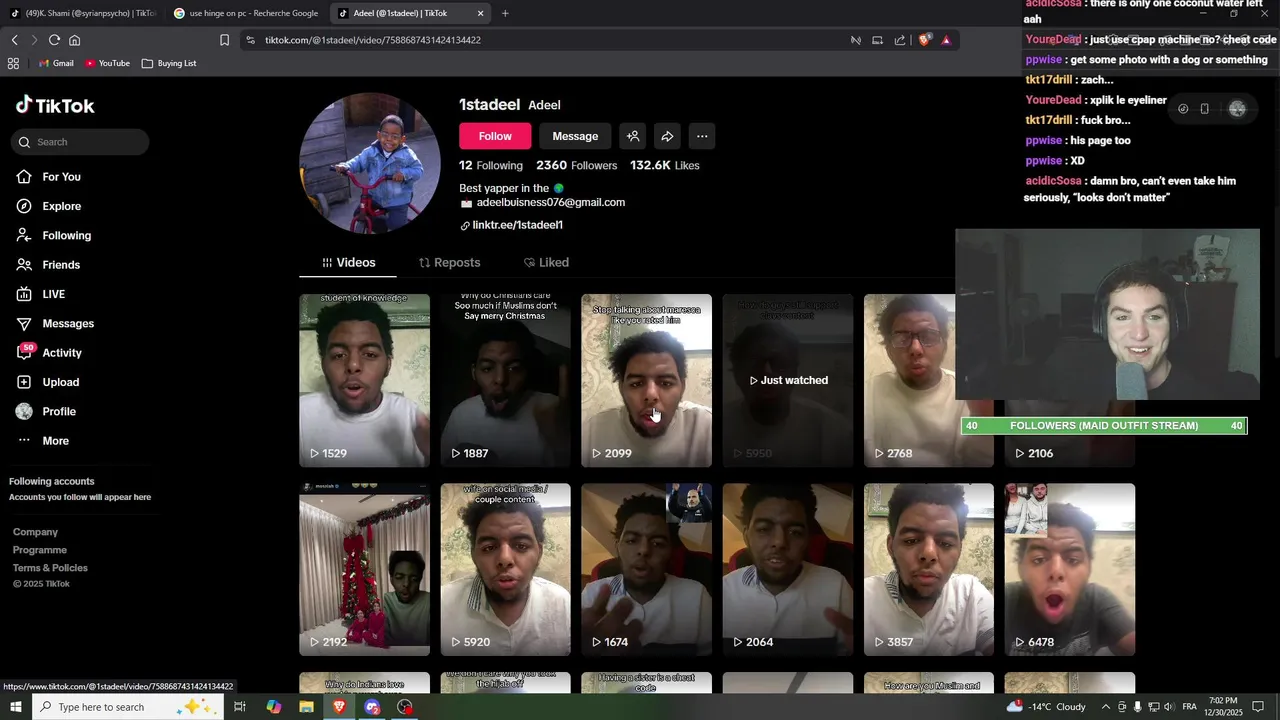This screenshot has height=720, width=1280.
Task: Open the video with 1529 views
Action: pos(365,380)
